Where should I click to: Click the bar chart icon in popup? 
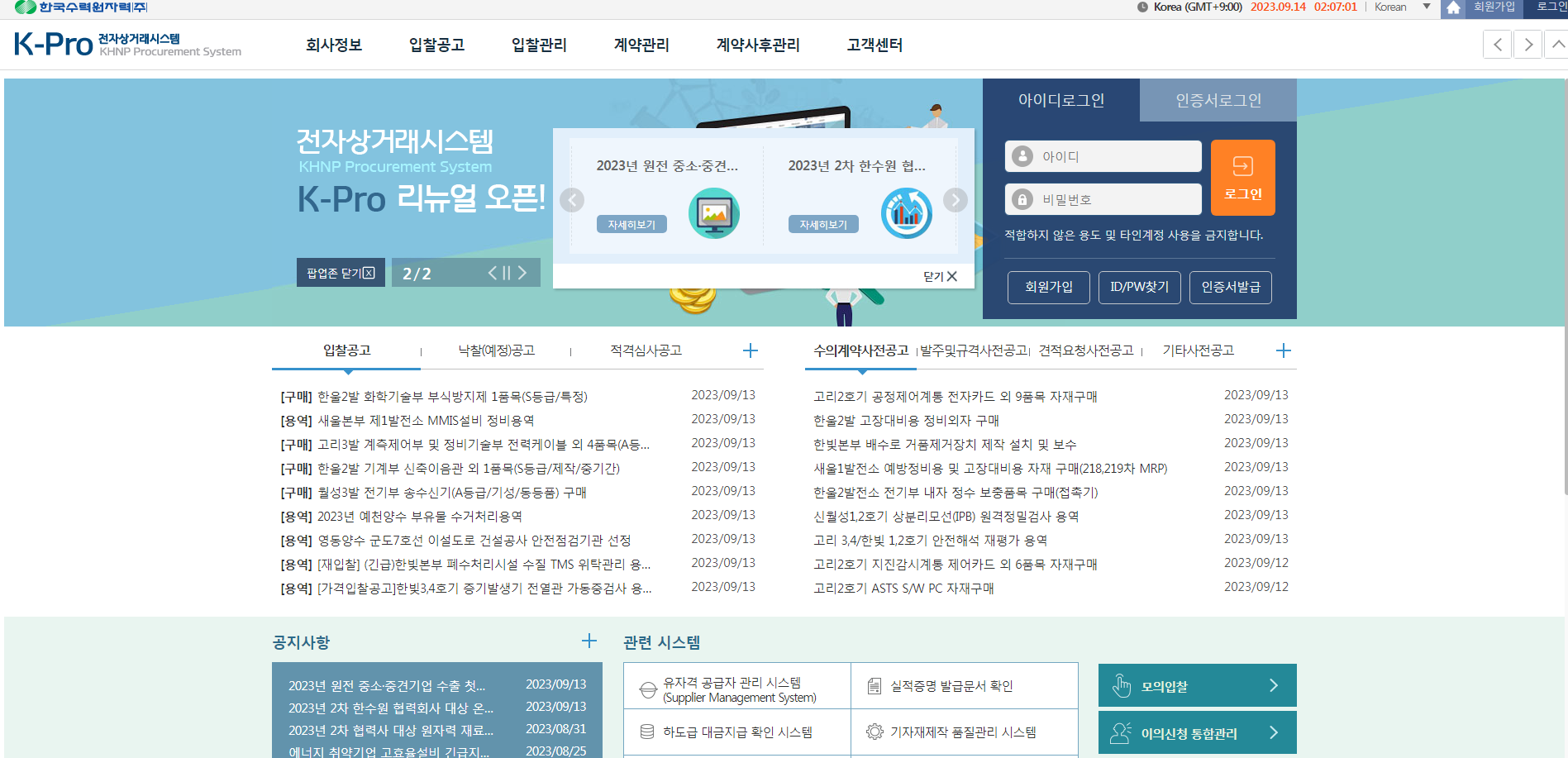tap(906, 213)
